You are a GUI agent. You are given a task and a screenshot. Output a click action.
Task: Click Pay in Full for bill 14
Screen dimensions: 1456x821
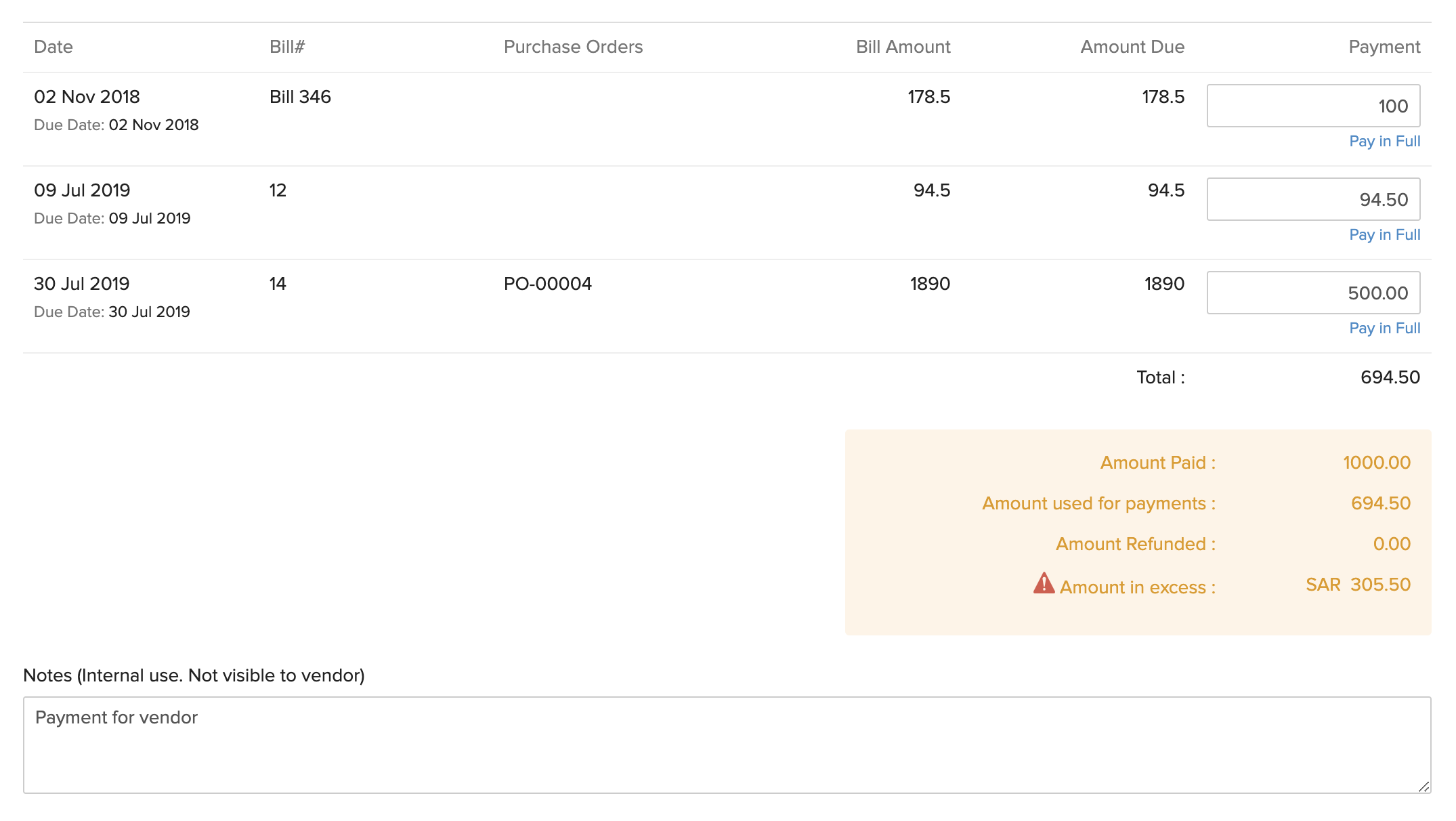[x=1384, y=328]
